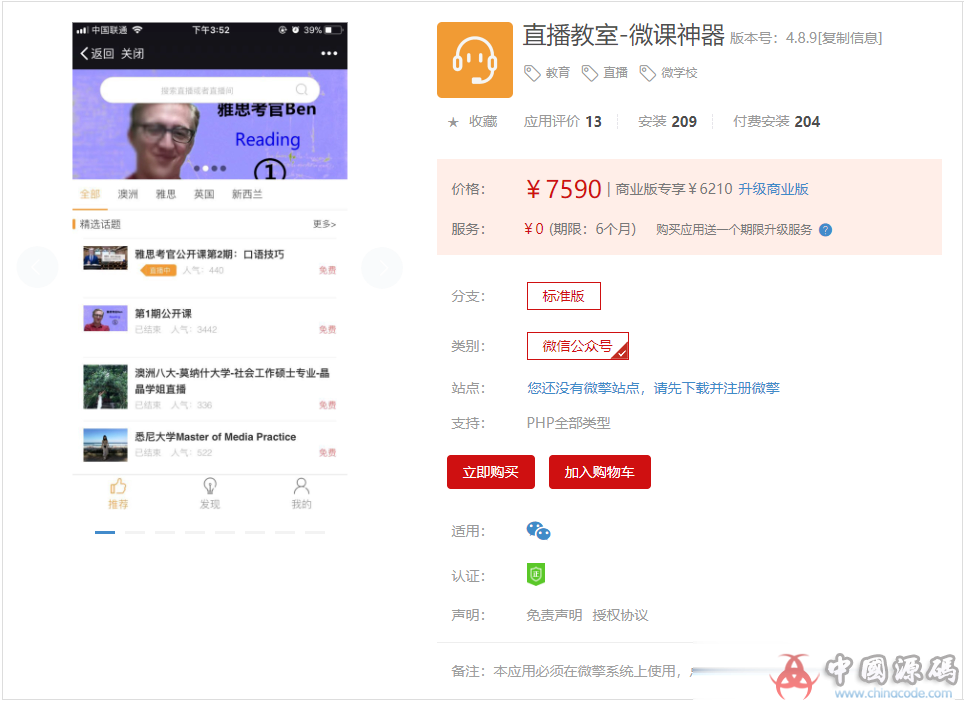Open the link to download and register 微擎
This screenshot has height=701, width=964.
point(653,389)
